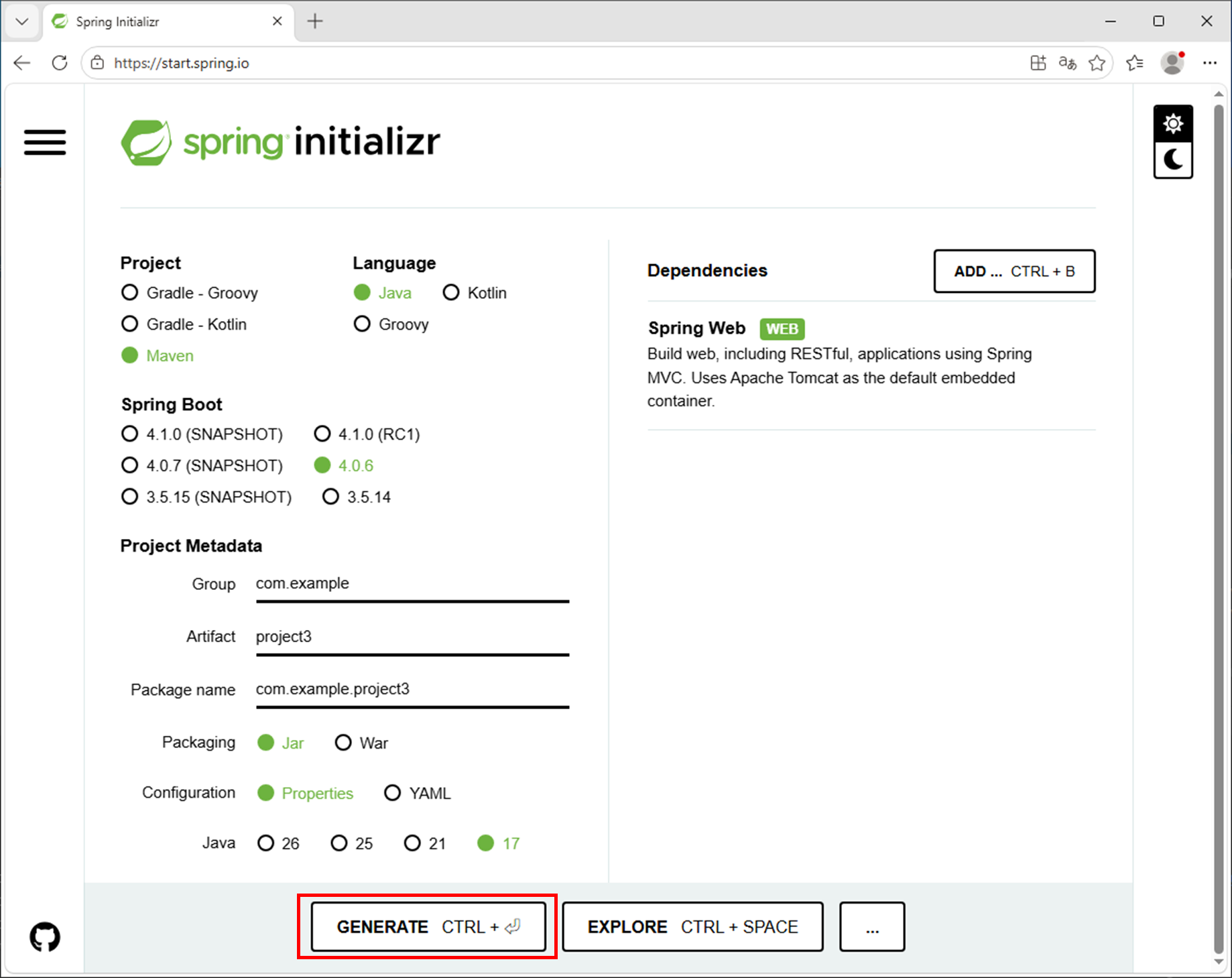Screen dimensions: 1232x978
Task: Open the split screen icon in address bar
Action: (1038, 63)
